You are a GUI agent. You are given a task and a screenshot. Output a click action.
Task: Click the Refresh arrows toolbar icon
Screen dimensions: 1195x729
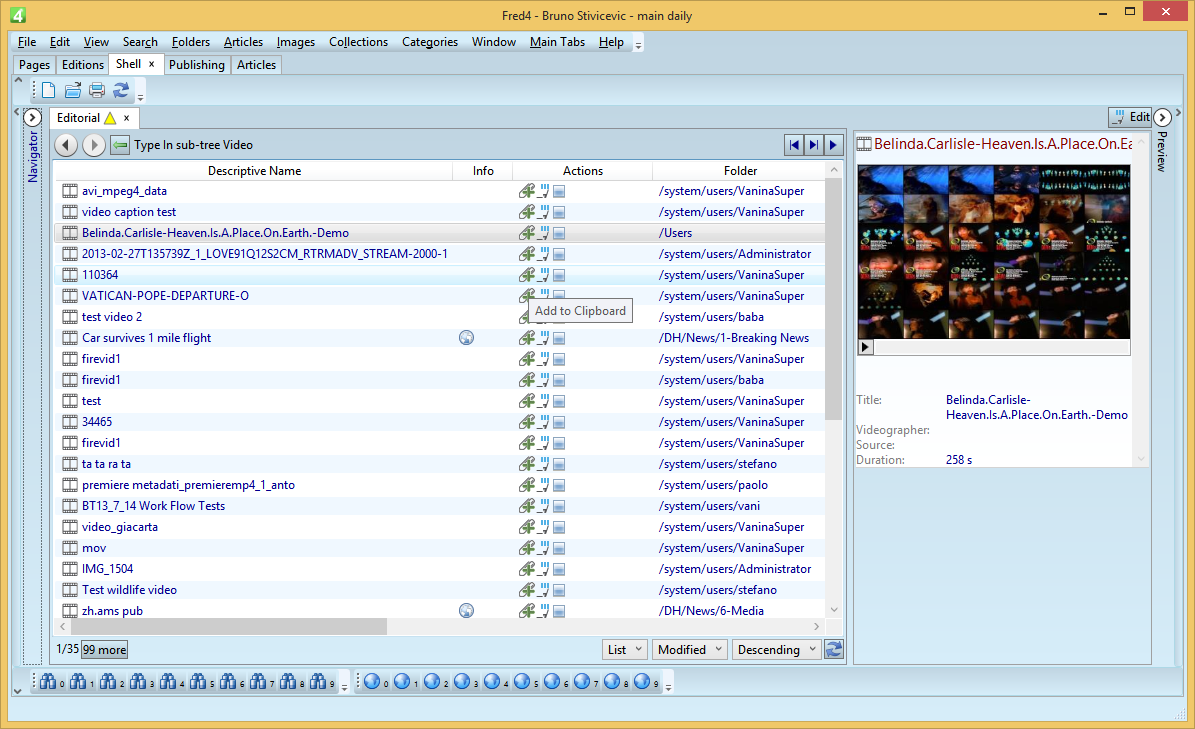coord(121,91)
